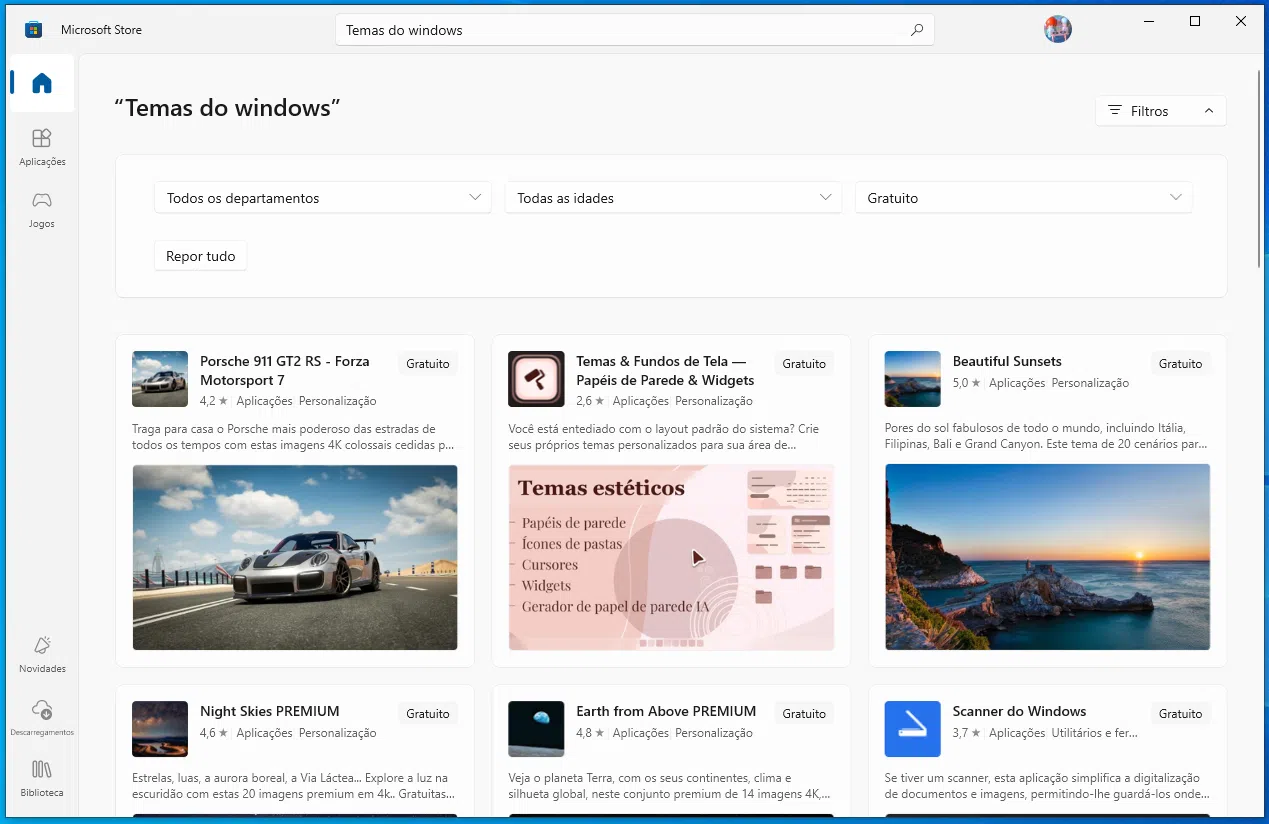Open Aplicações section in sidebar
Viewport: 1269px width, 824px height.
coord(42,146)
